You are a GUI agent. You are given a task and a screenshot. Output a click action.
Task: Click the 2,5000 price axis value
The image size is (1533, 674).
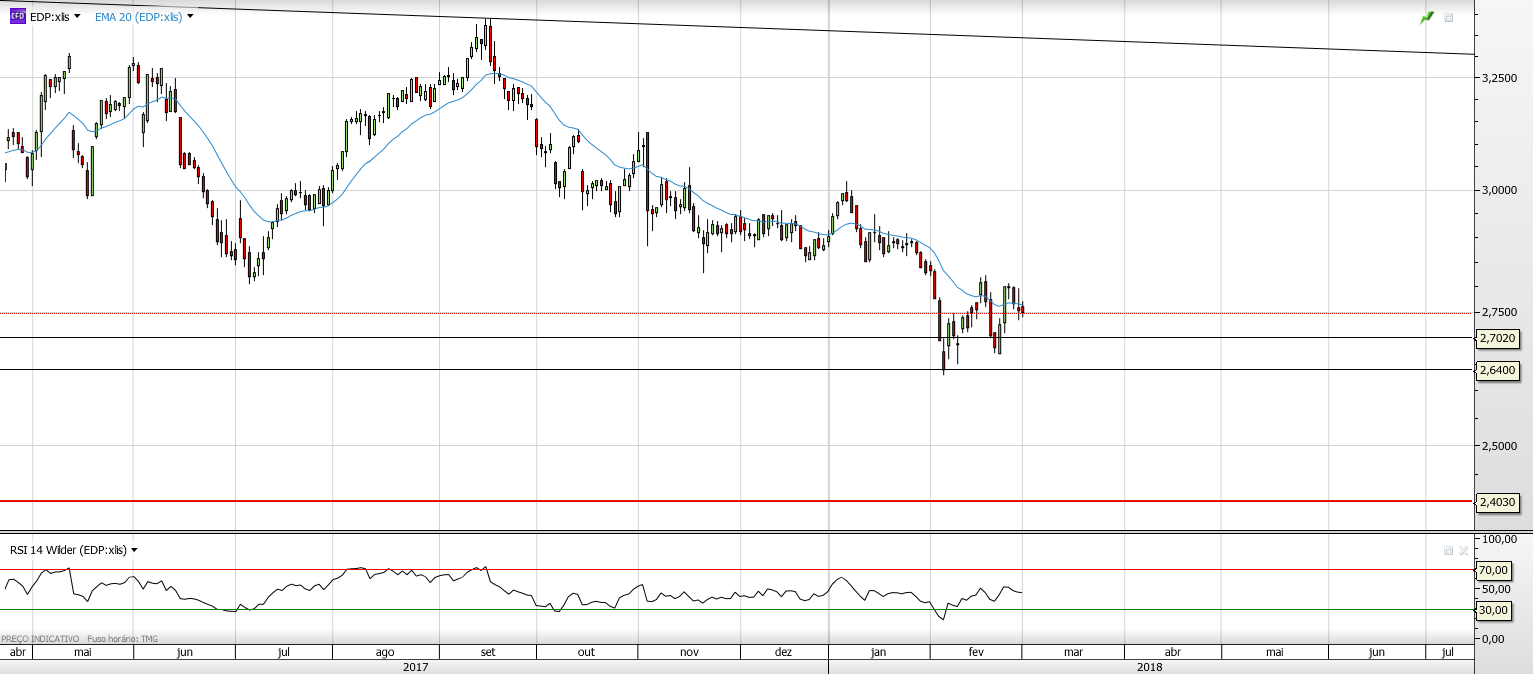coord(1499,445)
